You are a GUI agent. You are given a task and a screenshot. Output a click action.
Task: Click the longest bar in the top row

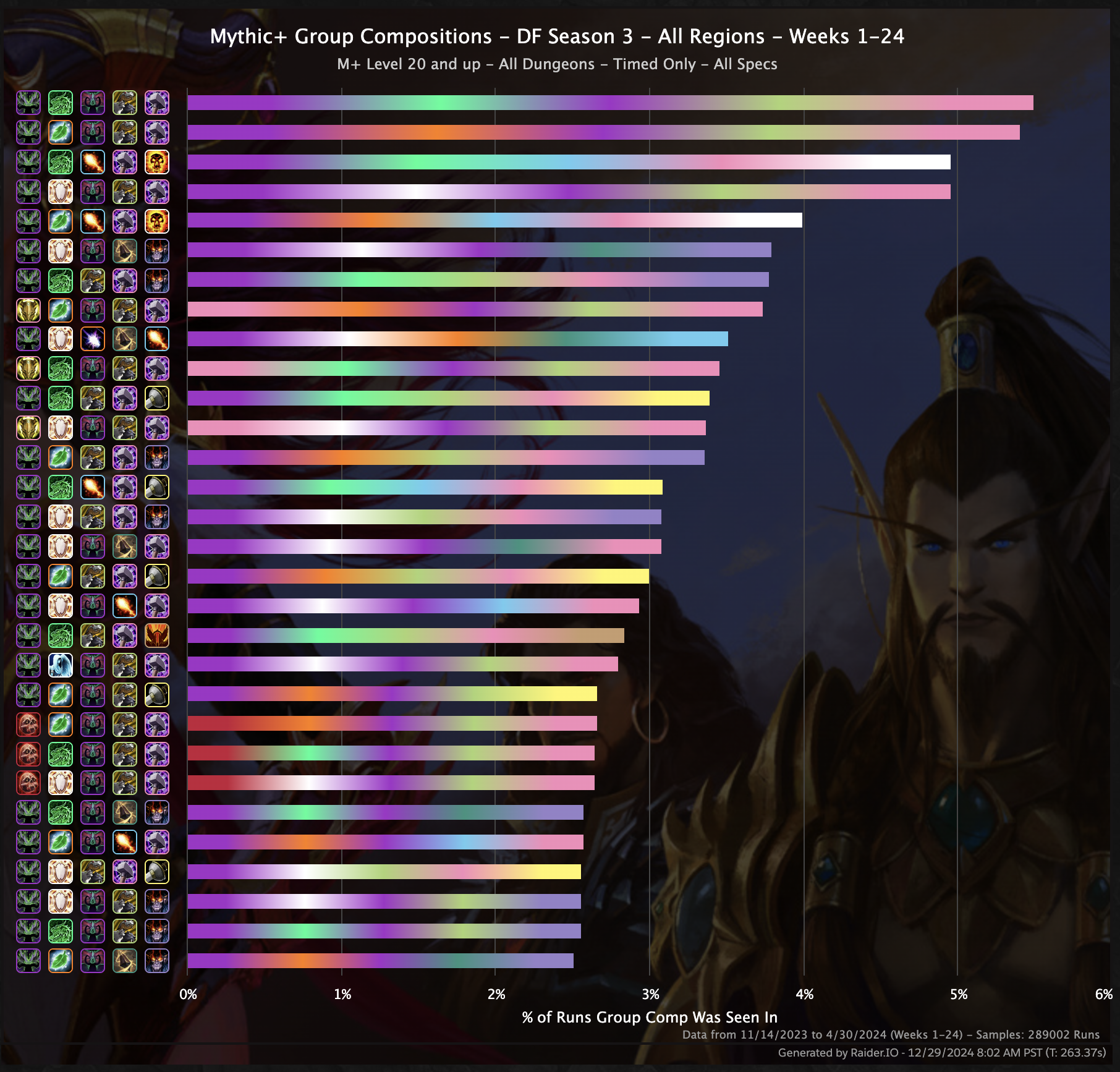611,103
